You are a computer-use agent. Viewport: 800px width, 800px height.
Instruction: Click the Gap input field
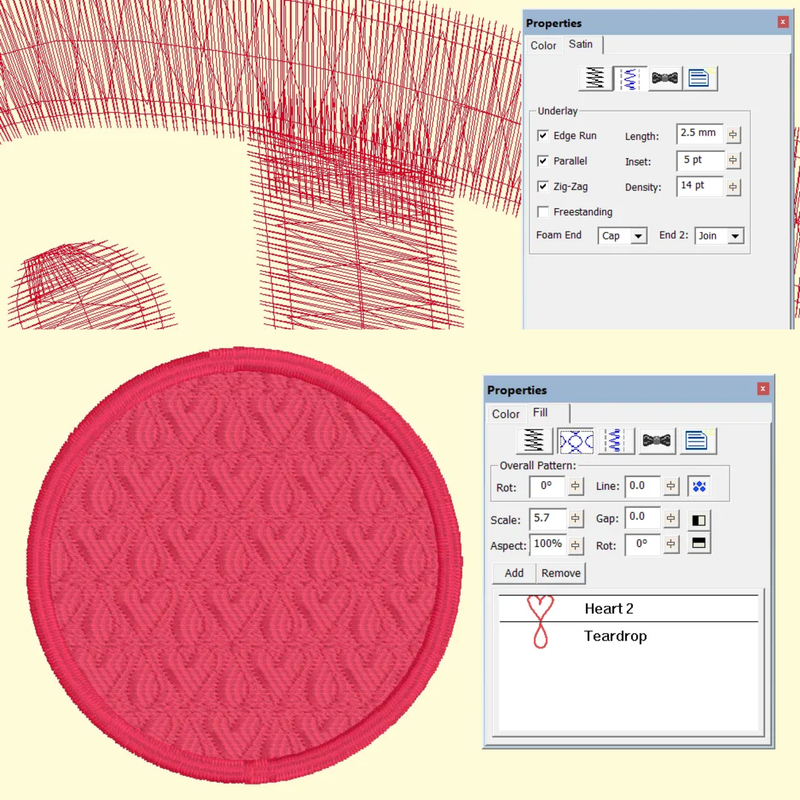pos(643,517)
